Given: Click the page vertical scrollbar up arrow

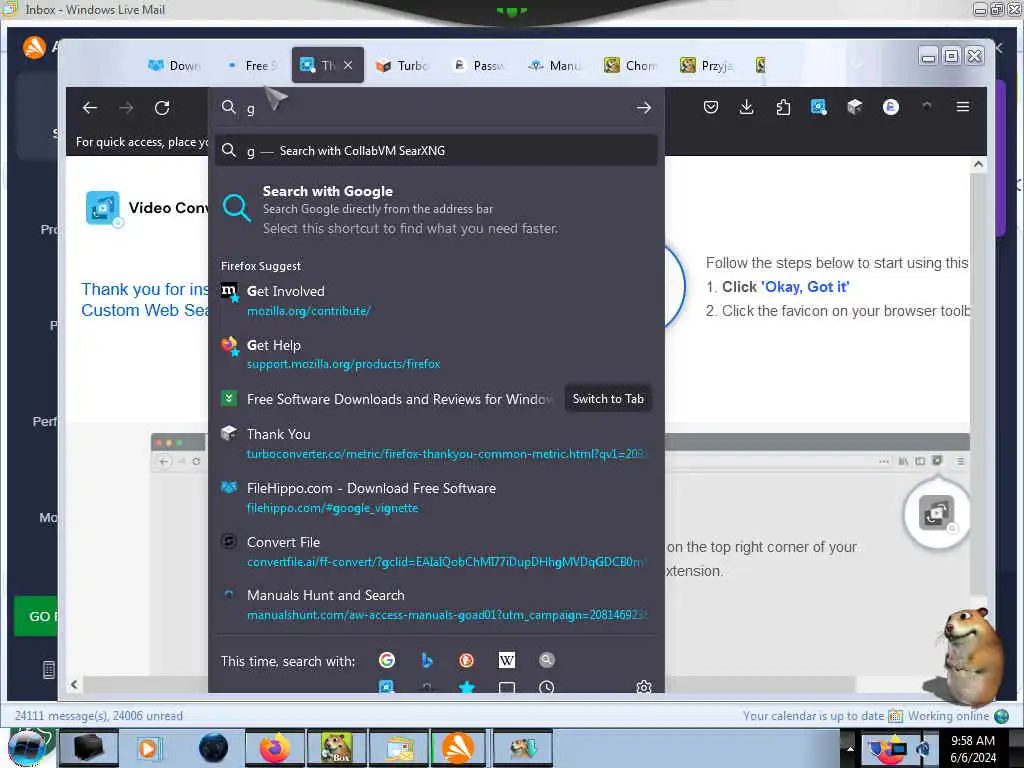Looking at the screenshot, I should (978, 164).
